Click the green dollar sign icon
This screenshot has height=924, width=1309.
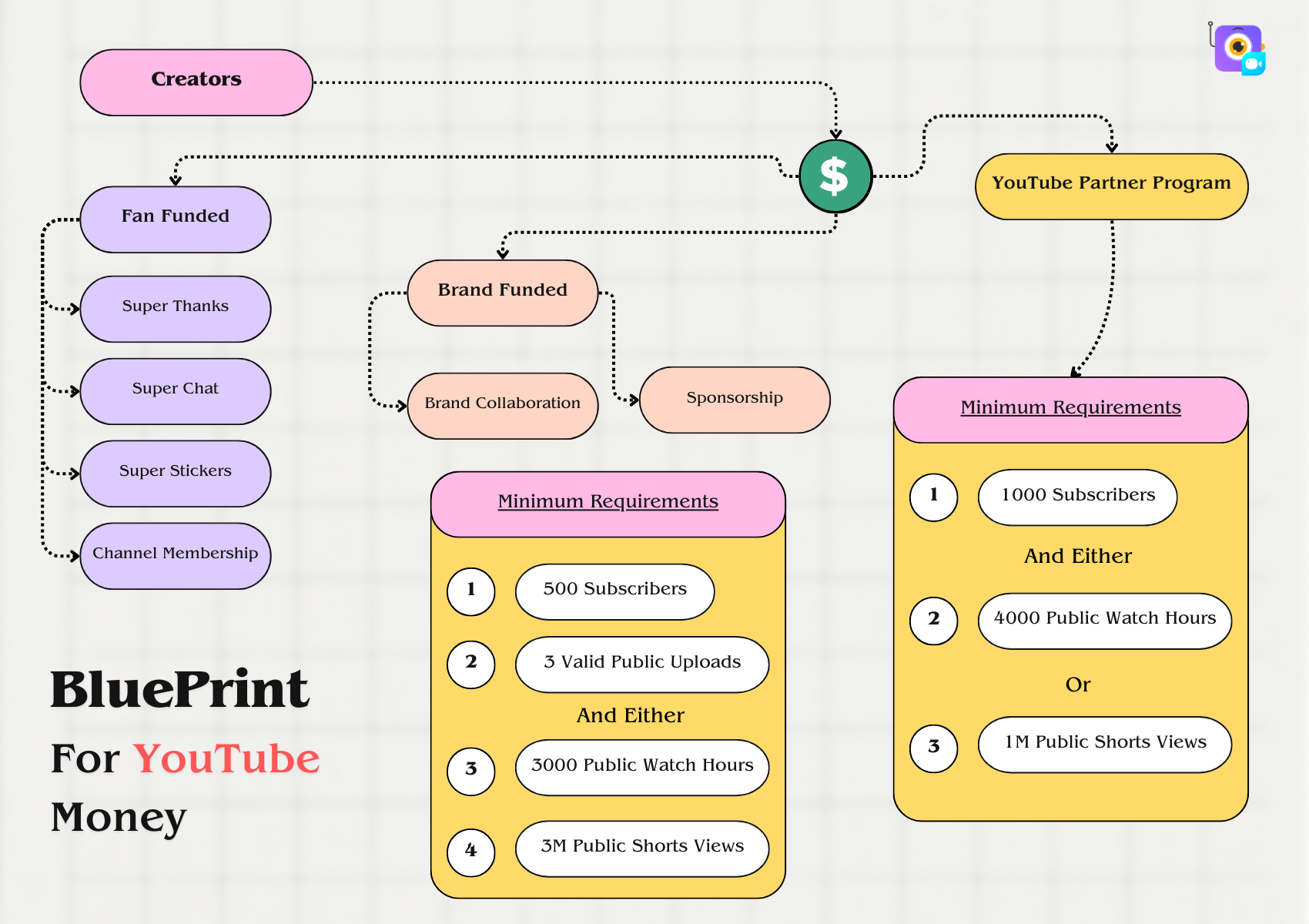pyautogui.click(x=835, y=176)
